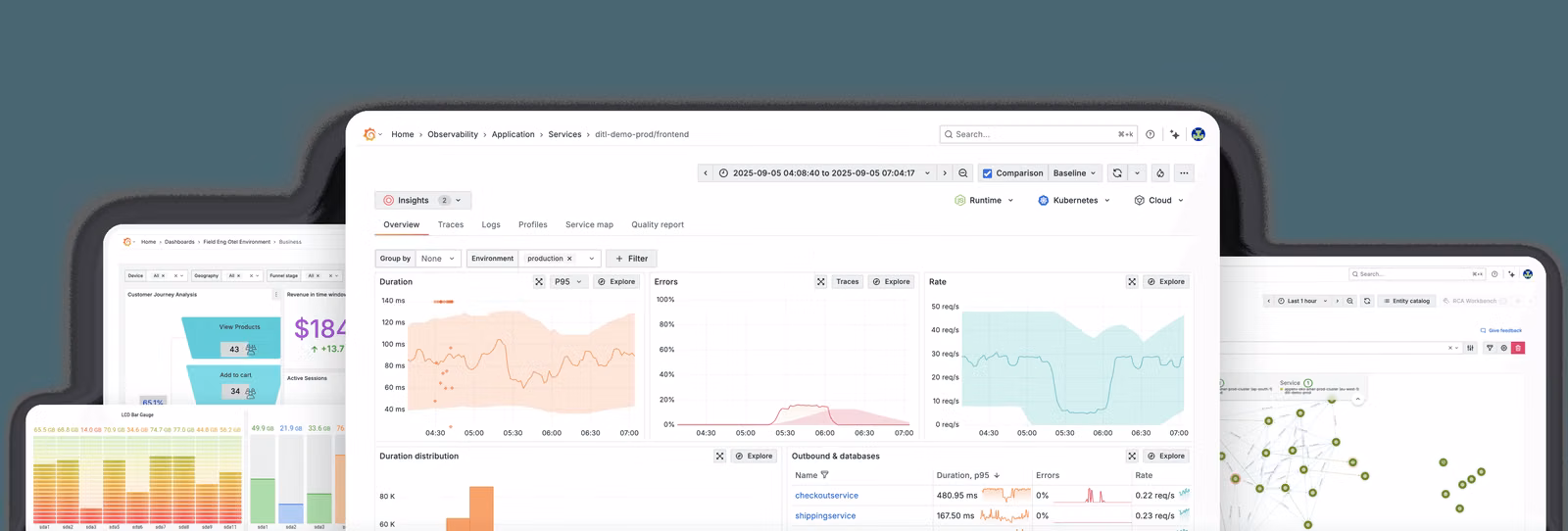Viewport: 1568px width, 531px height.
Task: Expand the P95 percentile dropdown
Action: click(567, 282)
